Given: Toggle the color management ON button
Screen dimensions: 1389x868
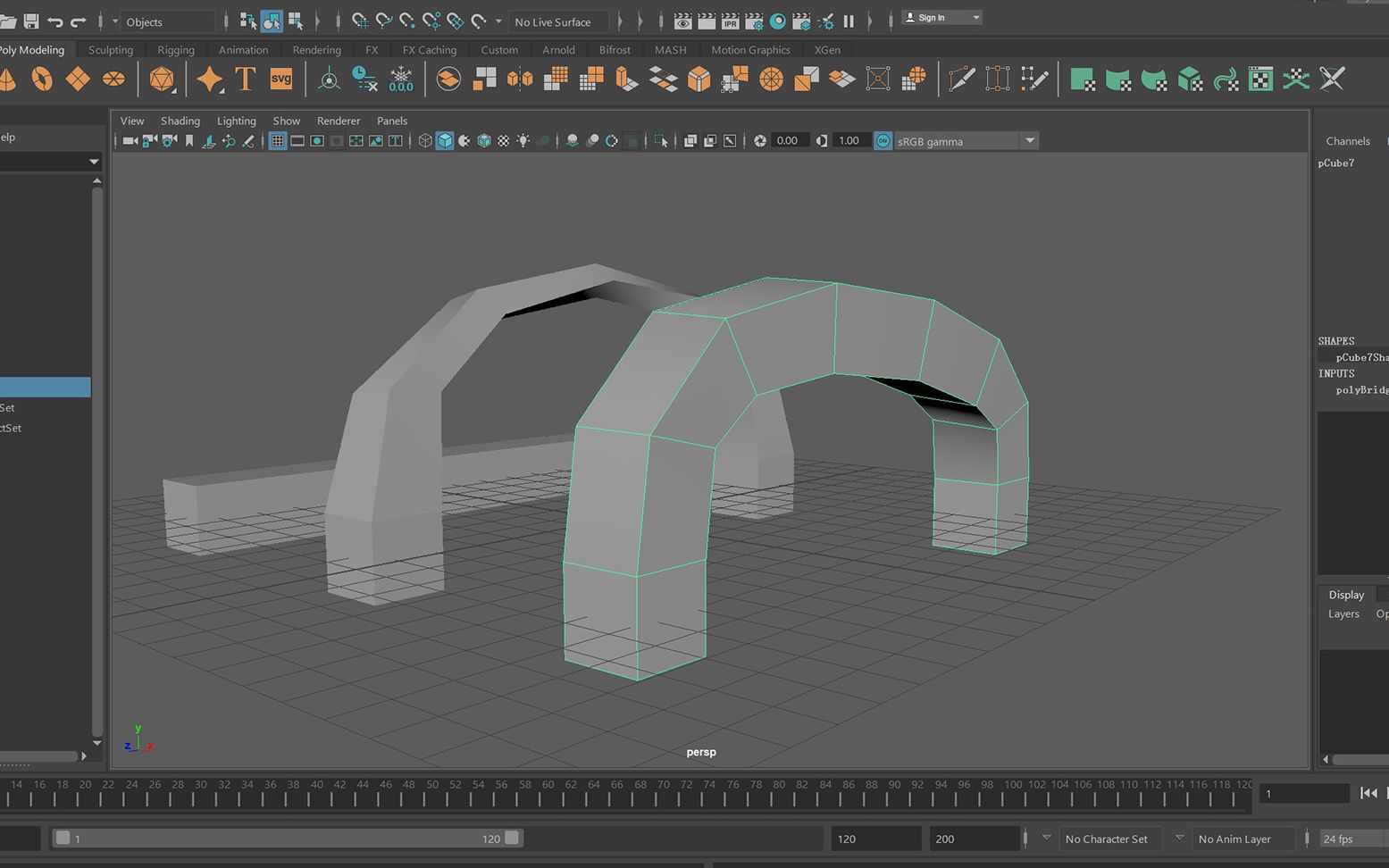Looking at the screenshot, I should click(883, 141).
